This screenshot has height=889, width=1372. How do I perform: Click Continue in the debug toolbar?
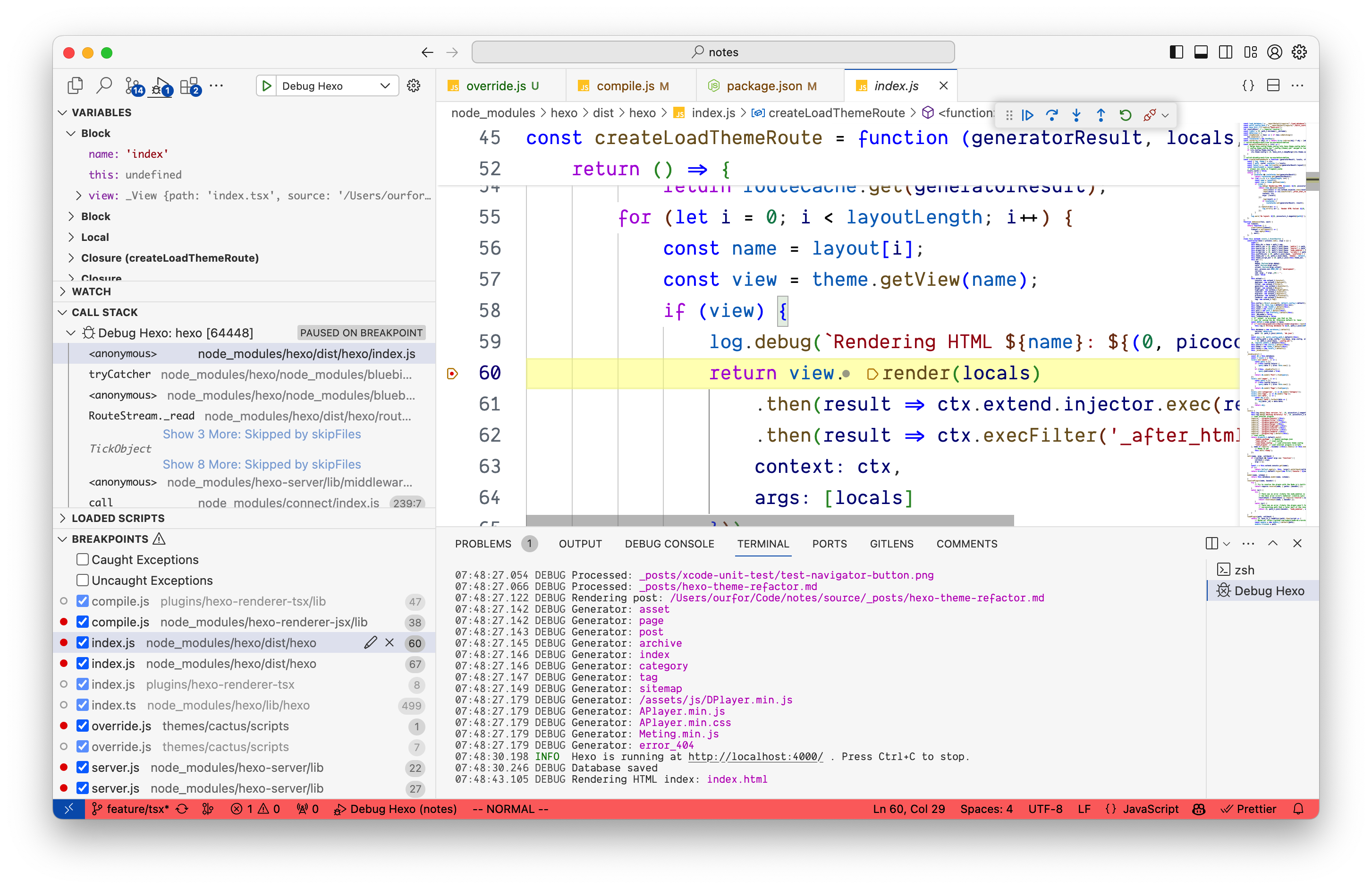click(x=1027, y=115)
